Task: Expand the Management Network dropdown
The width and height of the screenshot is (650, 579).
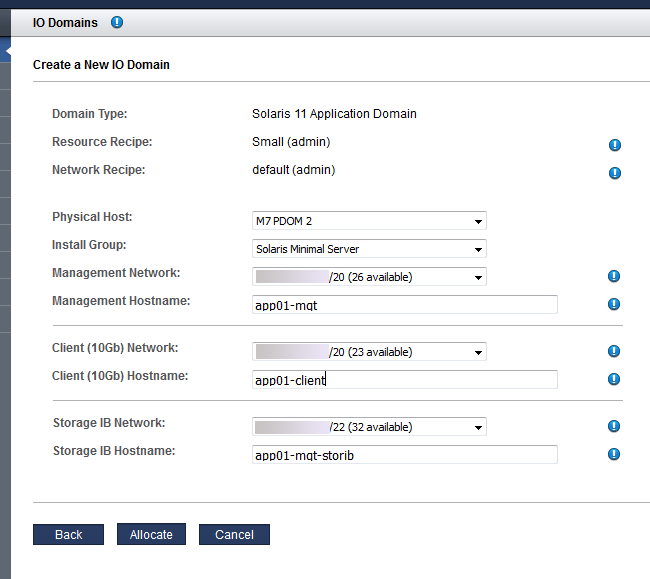Action: pyautogui.click(x=369, y=277)
